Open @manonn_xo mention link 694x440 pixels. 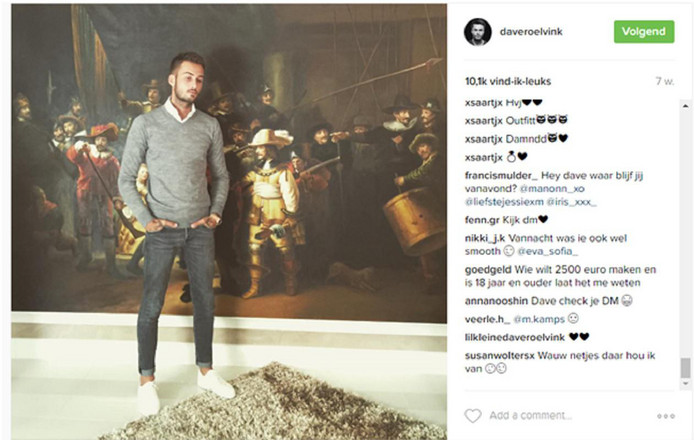coord(552,189)
